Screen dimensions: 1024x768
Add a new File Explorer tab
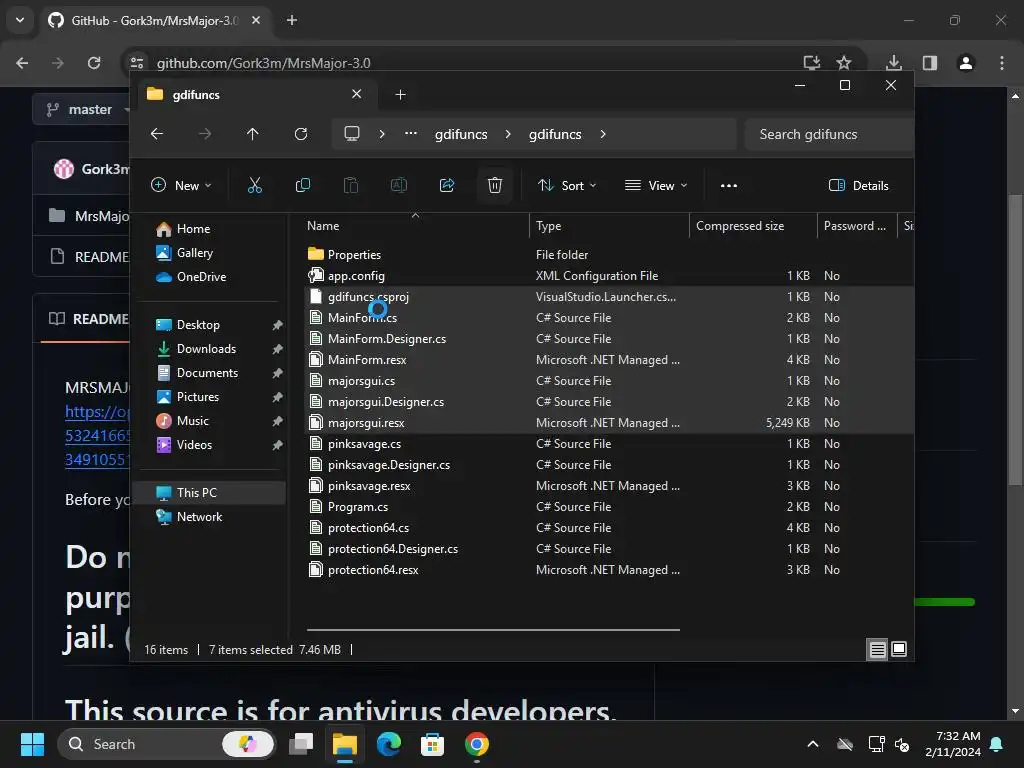pos(400,95)
